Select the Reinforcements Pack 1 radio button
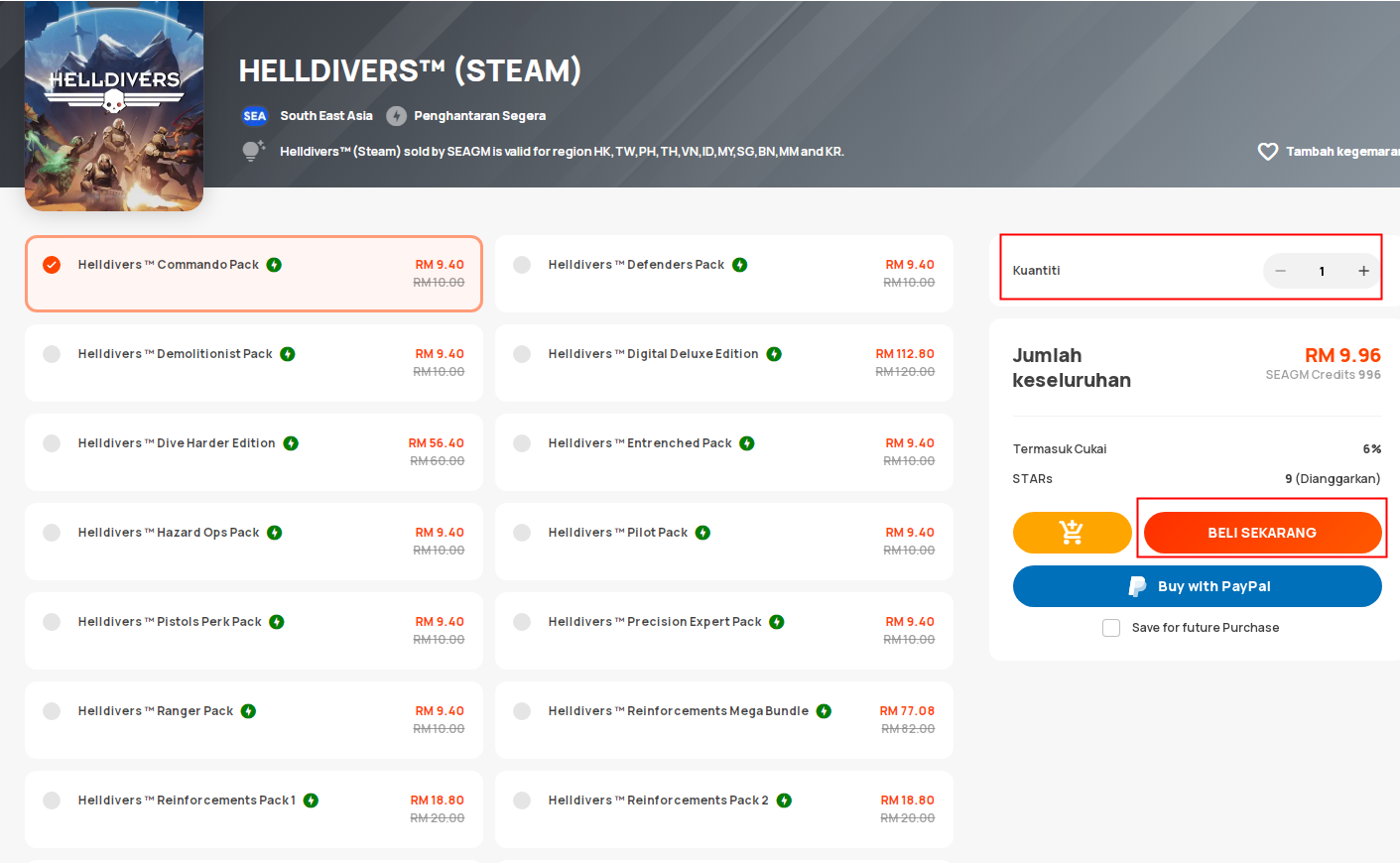This screenshot has width=1400, height=863. point(52,801)
